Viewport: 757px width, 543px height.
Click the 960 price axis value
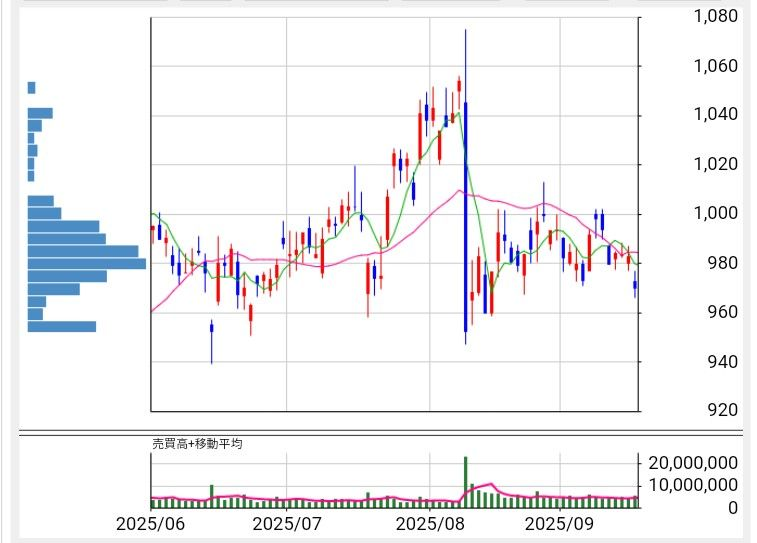(x=723, y=312)
